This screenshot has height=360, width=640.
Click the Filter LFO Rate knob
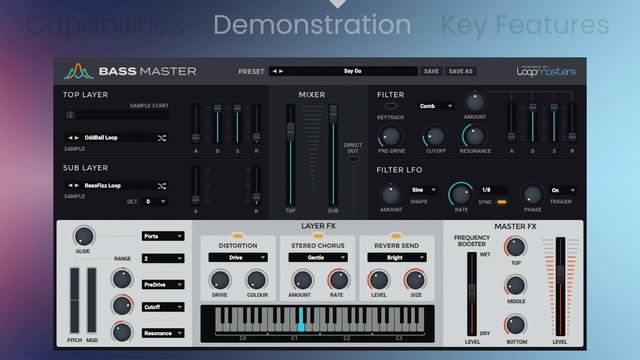461,194
